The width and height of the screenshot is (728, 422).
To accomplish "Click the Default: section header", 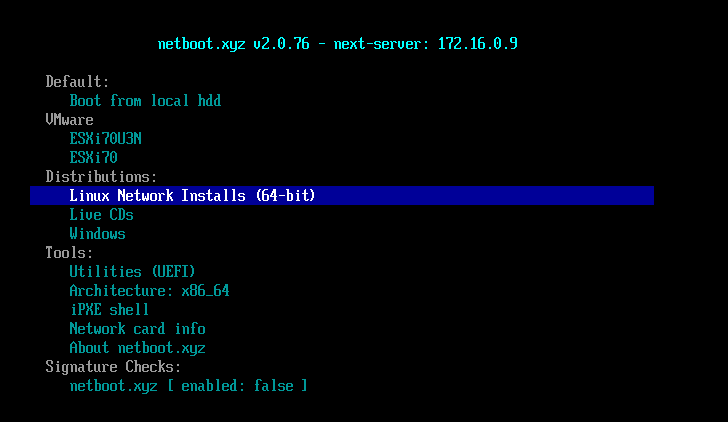I will point(78,82).
